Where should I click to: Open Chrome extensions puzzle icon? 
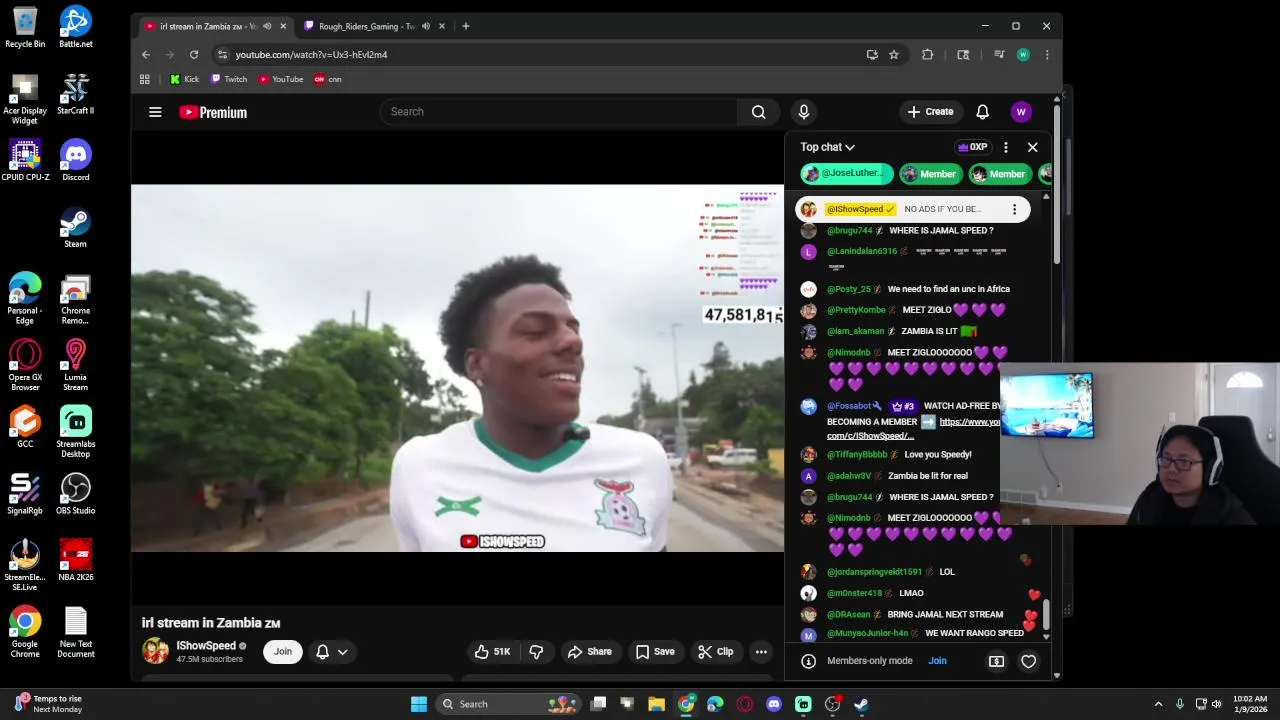tap(927, 55)
